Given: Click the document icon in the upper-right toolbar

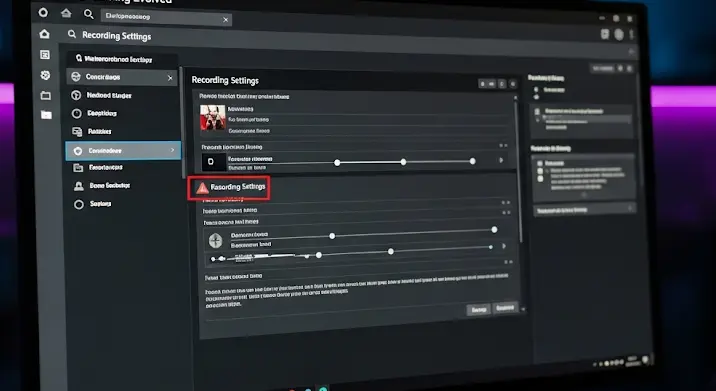Looking at the screenshot, I should click(x=605, y=34).
